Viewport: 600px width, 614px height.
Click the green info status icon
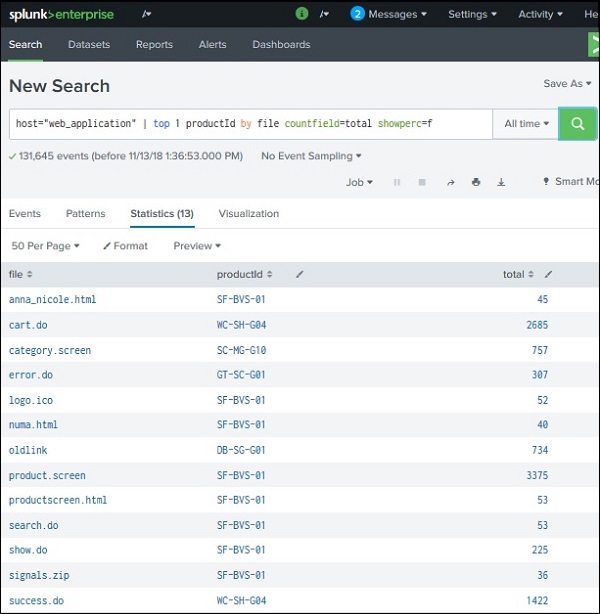pyautogui.click(x=302, y=14)
